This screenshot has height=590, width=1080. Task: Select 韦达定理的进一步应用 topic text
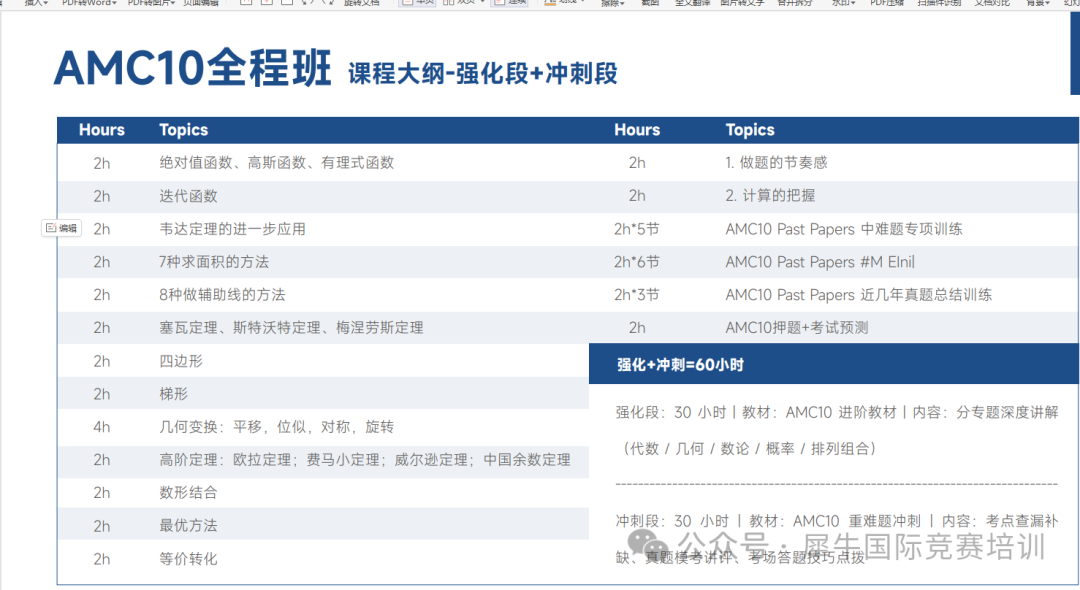[x=233, y=229]
